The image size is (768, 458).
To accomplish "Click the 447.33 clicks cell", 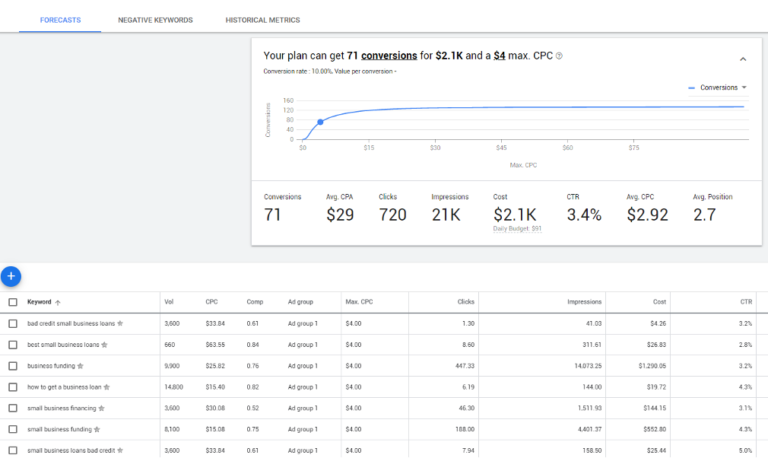I will coord(465,366).
